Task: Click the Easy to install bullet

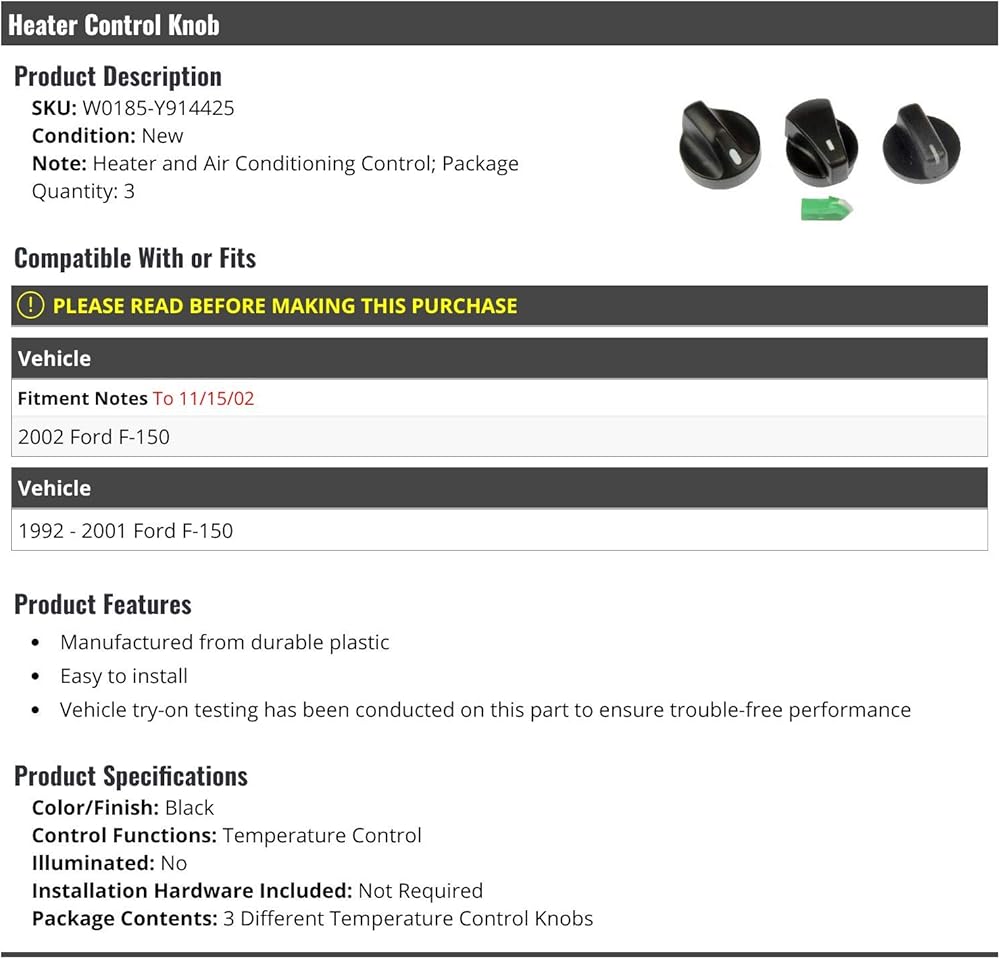Action: [x=124, y=676]
